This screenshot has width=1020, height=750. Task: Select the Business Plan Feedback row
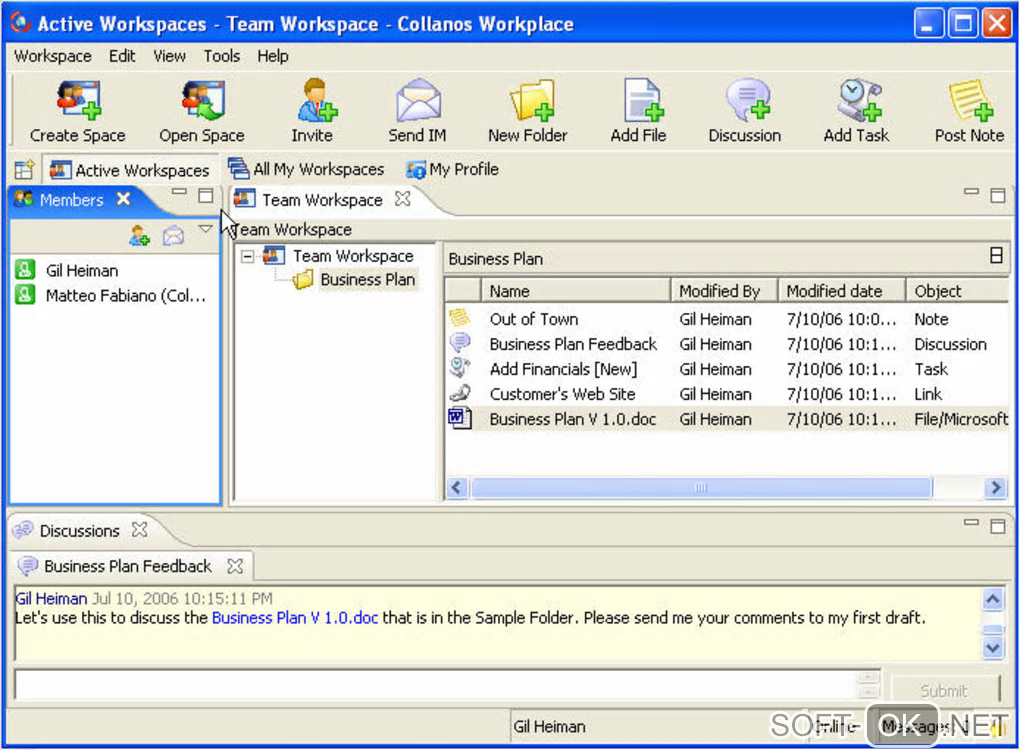[x=727, y=343]
